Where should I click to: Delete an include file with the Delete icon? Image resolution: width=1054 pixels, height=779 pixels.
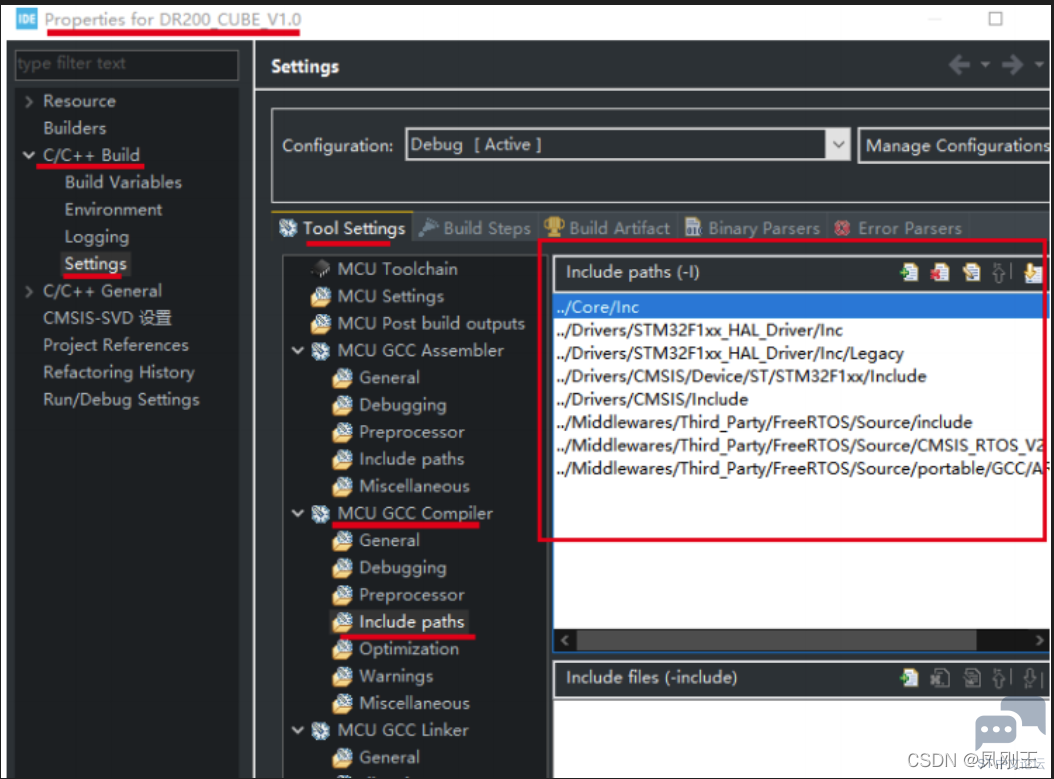pyautogui.click(x=940, y=678)
